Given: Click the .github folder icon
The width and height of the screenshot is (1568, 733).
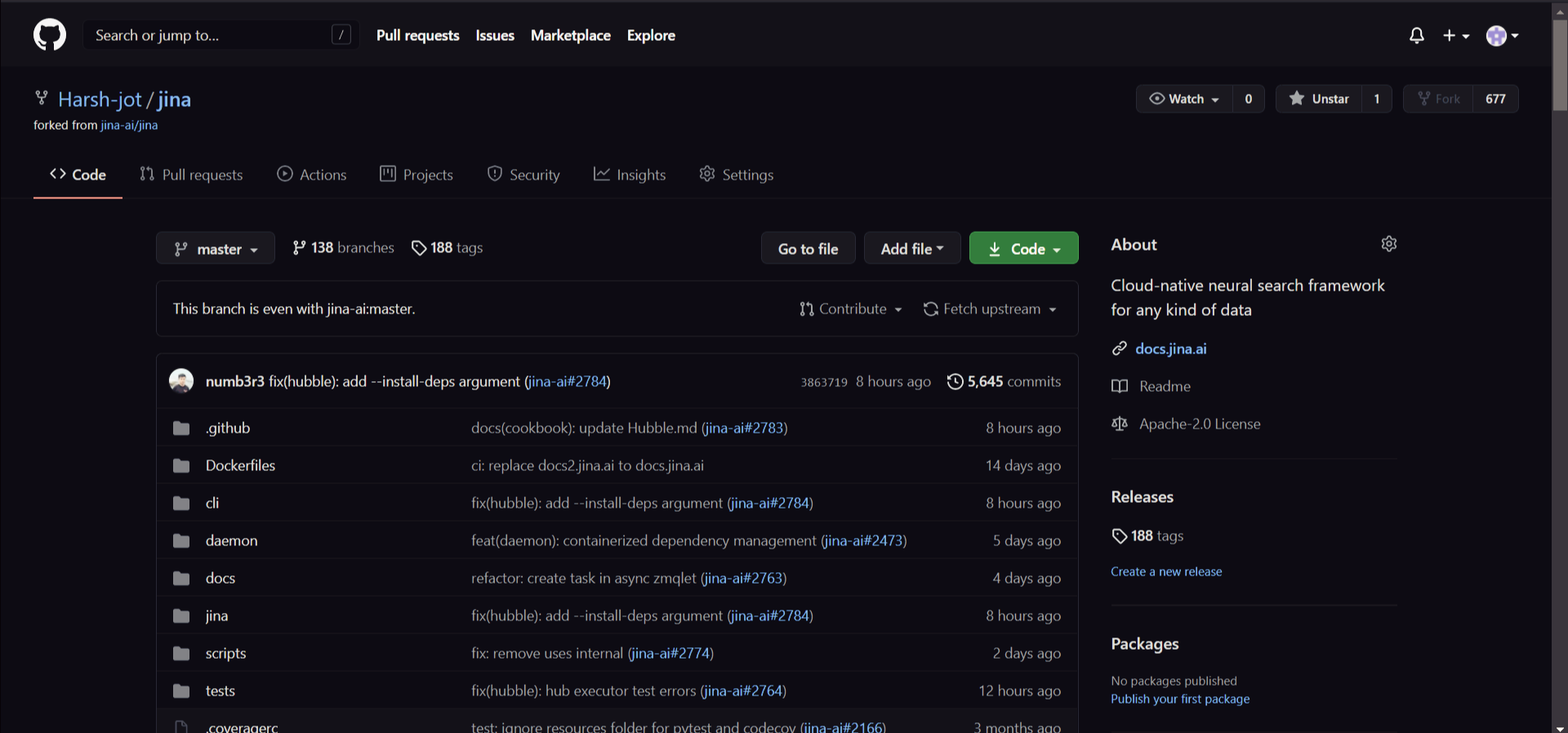Looking at the screenshot, I should click(181, 428).
